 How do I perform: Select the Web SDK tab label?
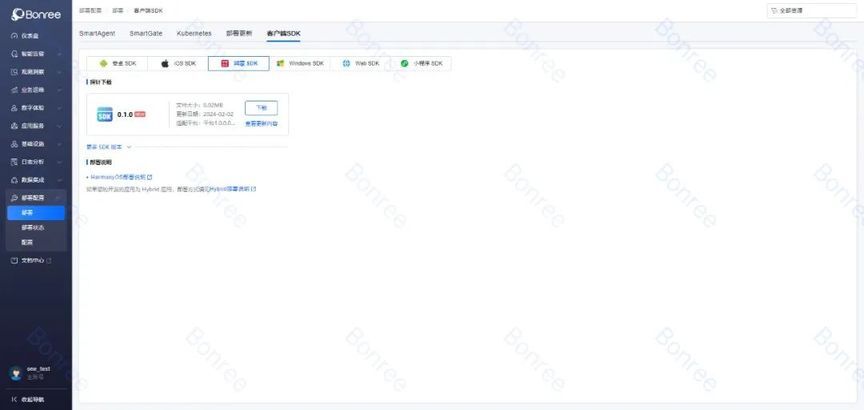point(367,63)
